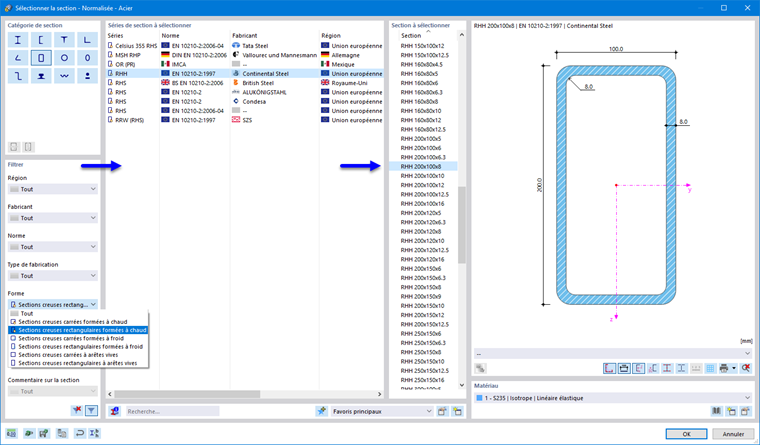Screen dimensions: 760x445
Task: Select the bar section category icon
Action: [87, 76]
